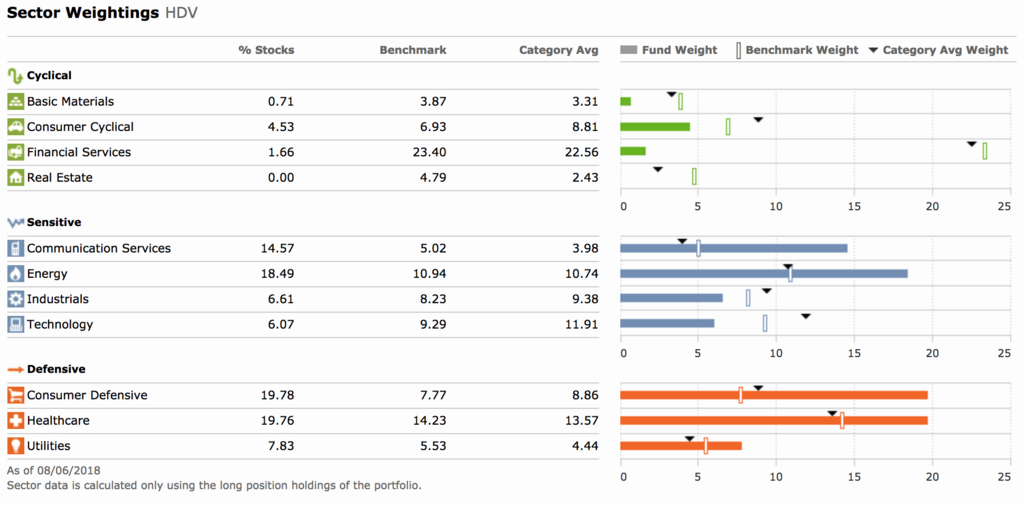Click the Sensitive category heading

tap(54, 222)
